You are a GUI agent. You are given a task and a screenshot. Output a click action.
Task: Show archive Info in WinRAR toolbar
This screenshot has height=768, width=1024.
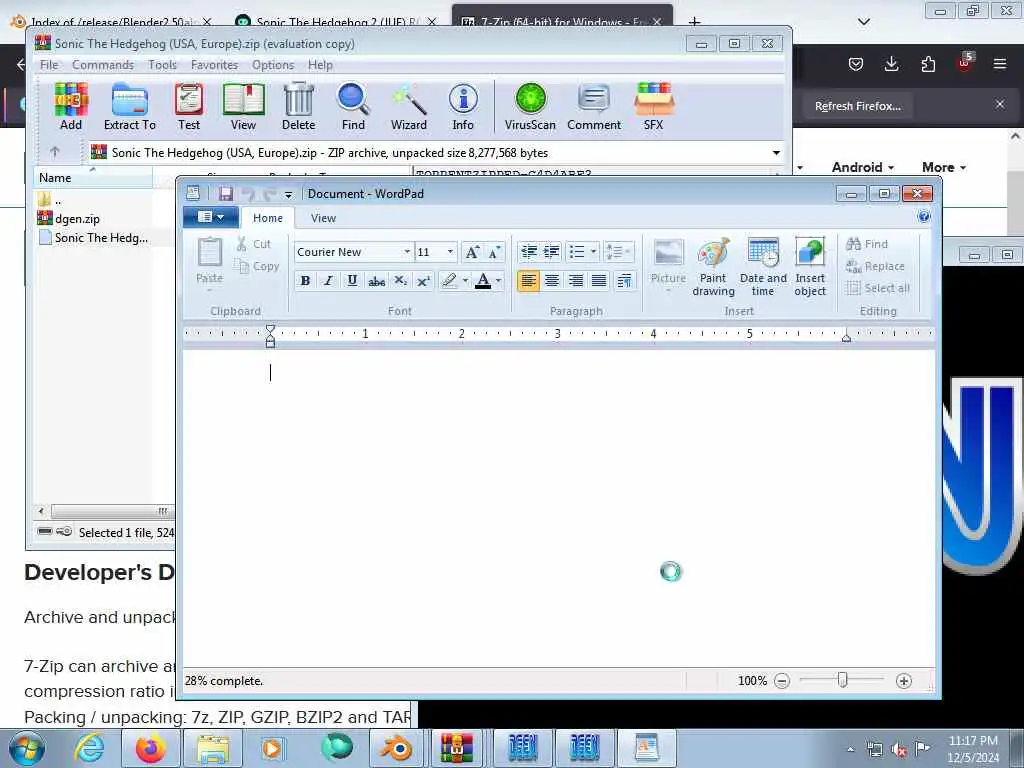coord(463,106)
